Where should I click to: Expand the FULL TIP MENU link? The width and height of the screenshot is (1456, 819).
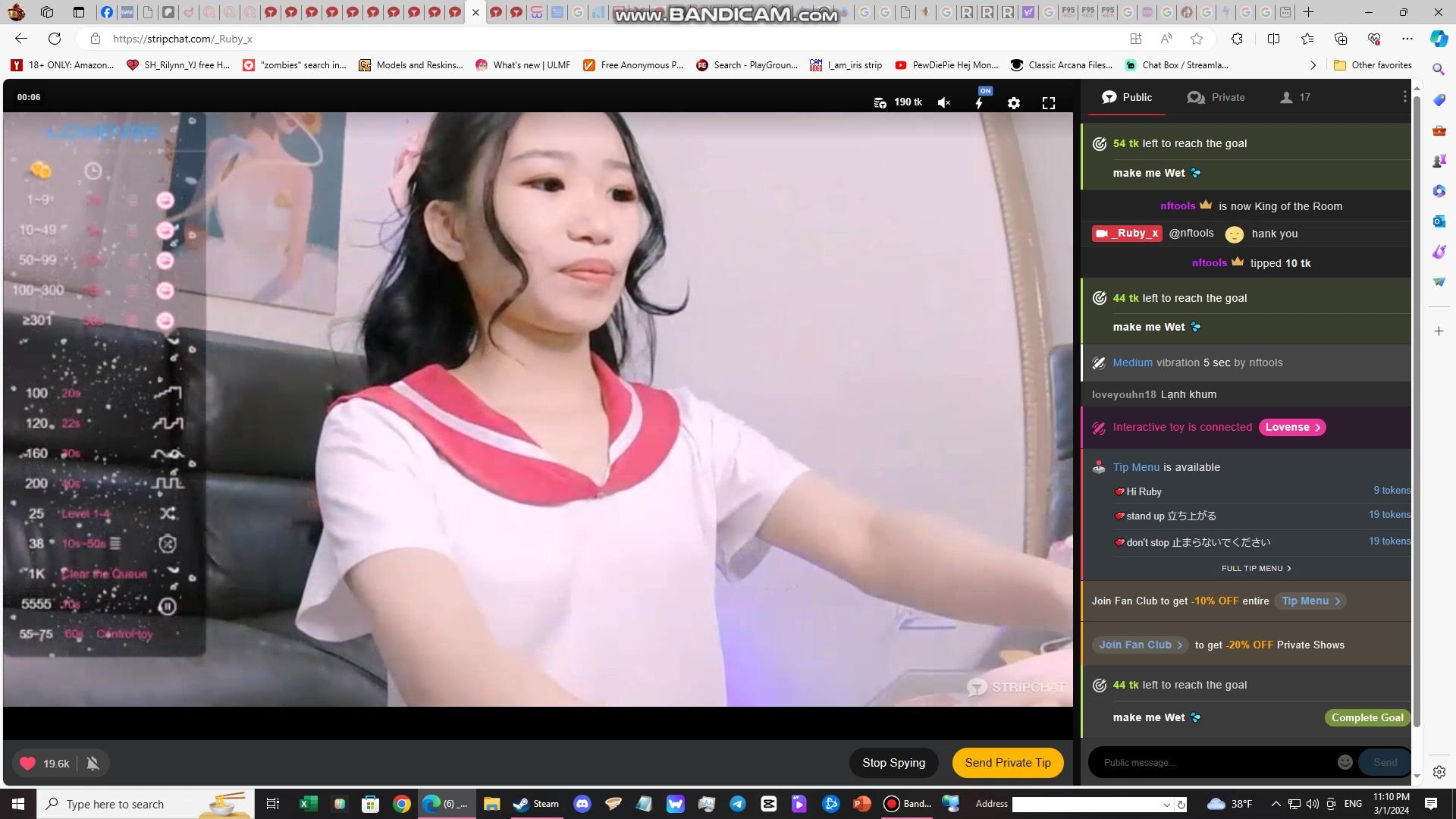[1256, 568]
